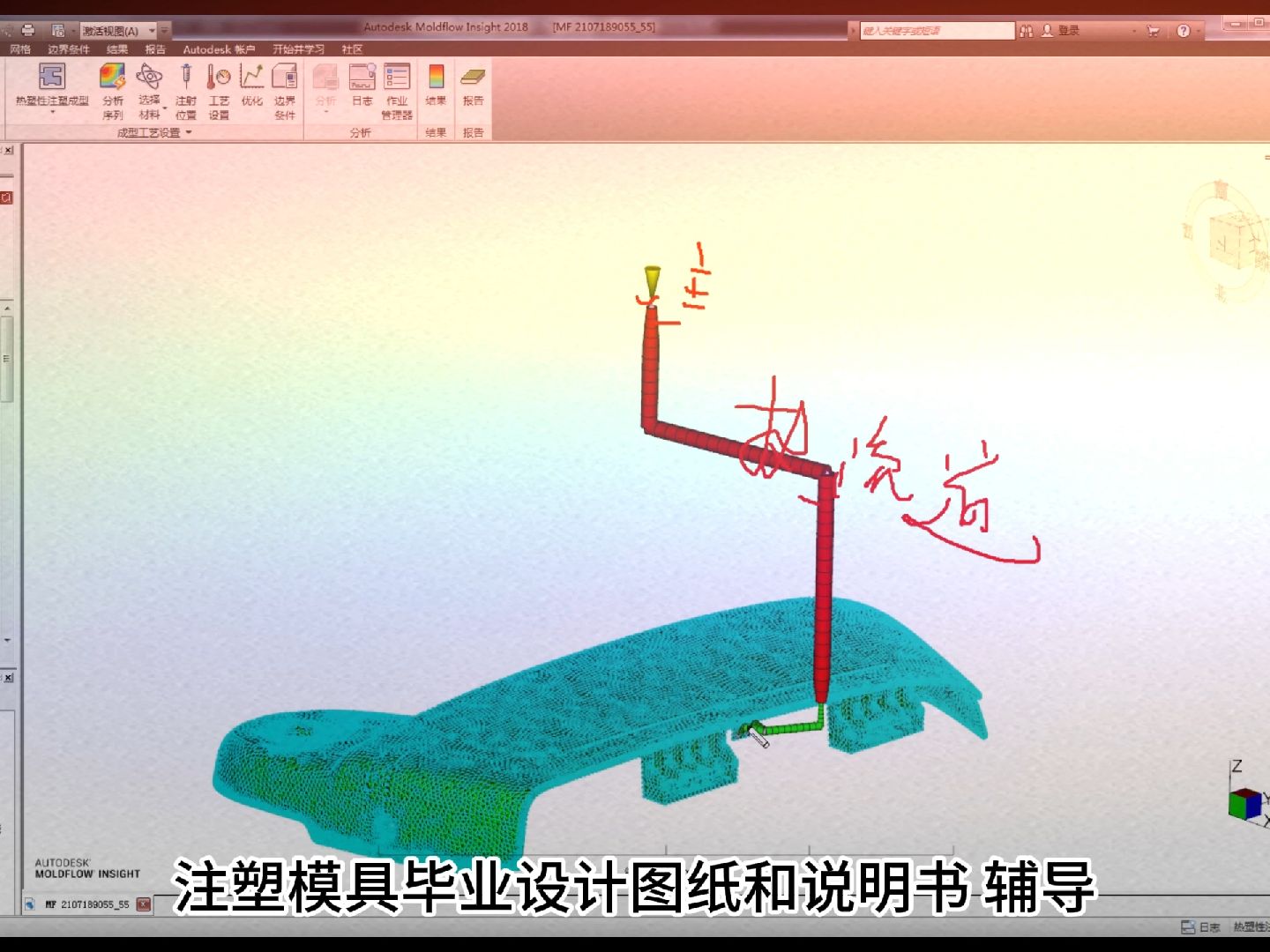This screenshot has width=1270, height=952.
Task: Switch to the 边界条件 ribbon tab
Action: click(69, 49)
